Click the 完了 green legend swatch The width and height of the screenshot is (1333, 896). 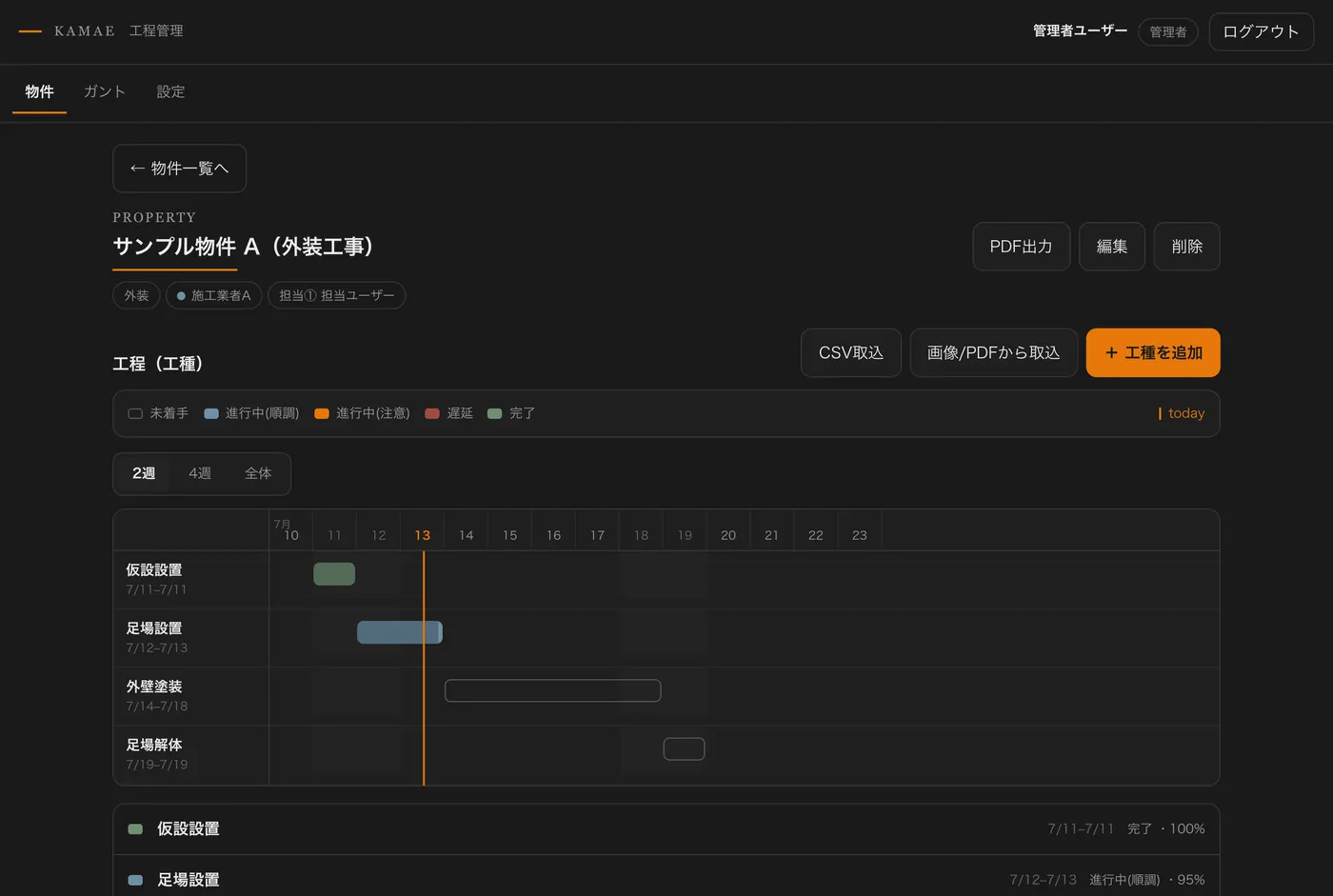coord(494,413)
